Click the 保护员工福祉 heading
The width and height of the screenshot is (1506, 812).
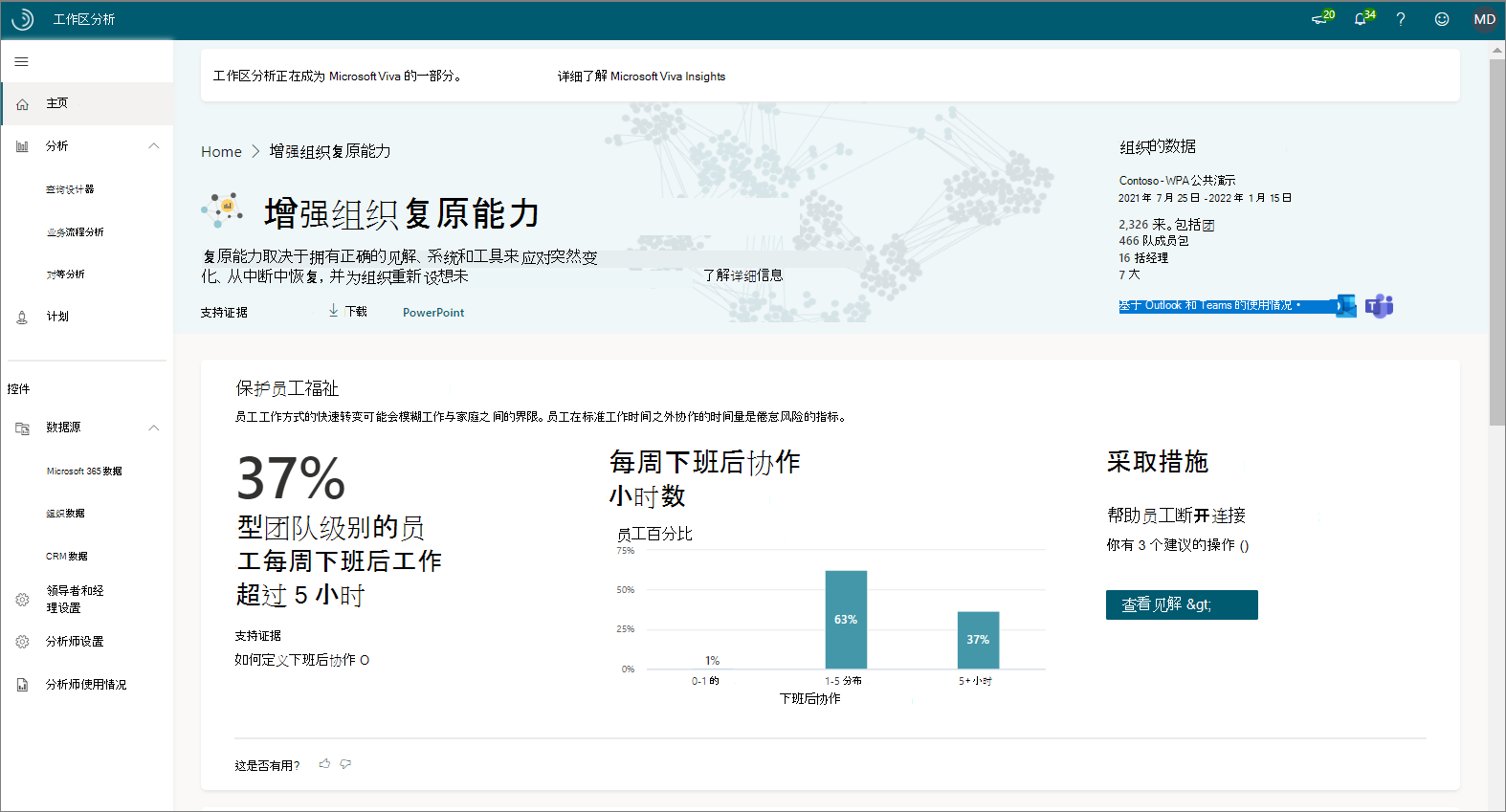click(x=287, y=388)
